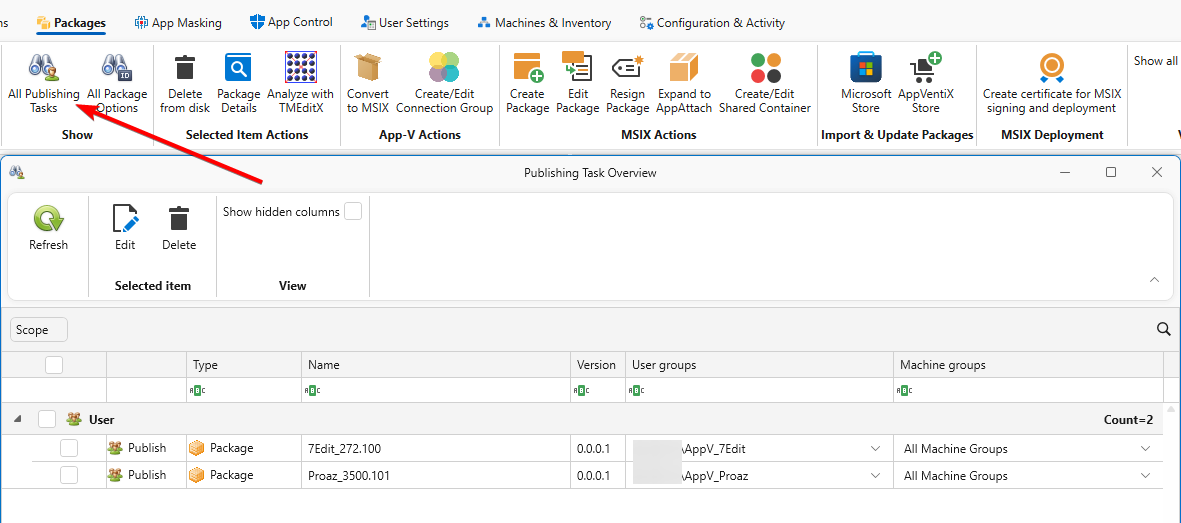Sort by User groups column header
1181x523 pixels.
(x=759, y=365)
